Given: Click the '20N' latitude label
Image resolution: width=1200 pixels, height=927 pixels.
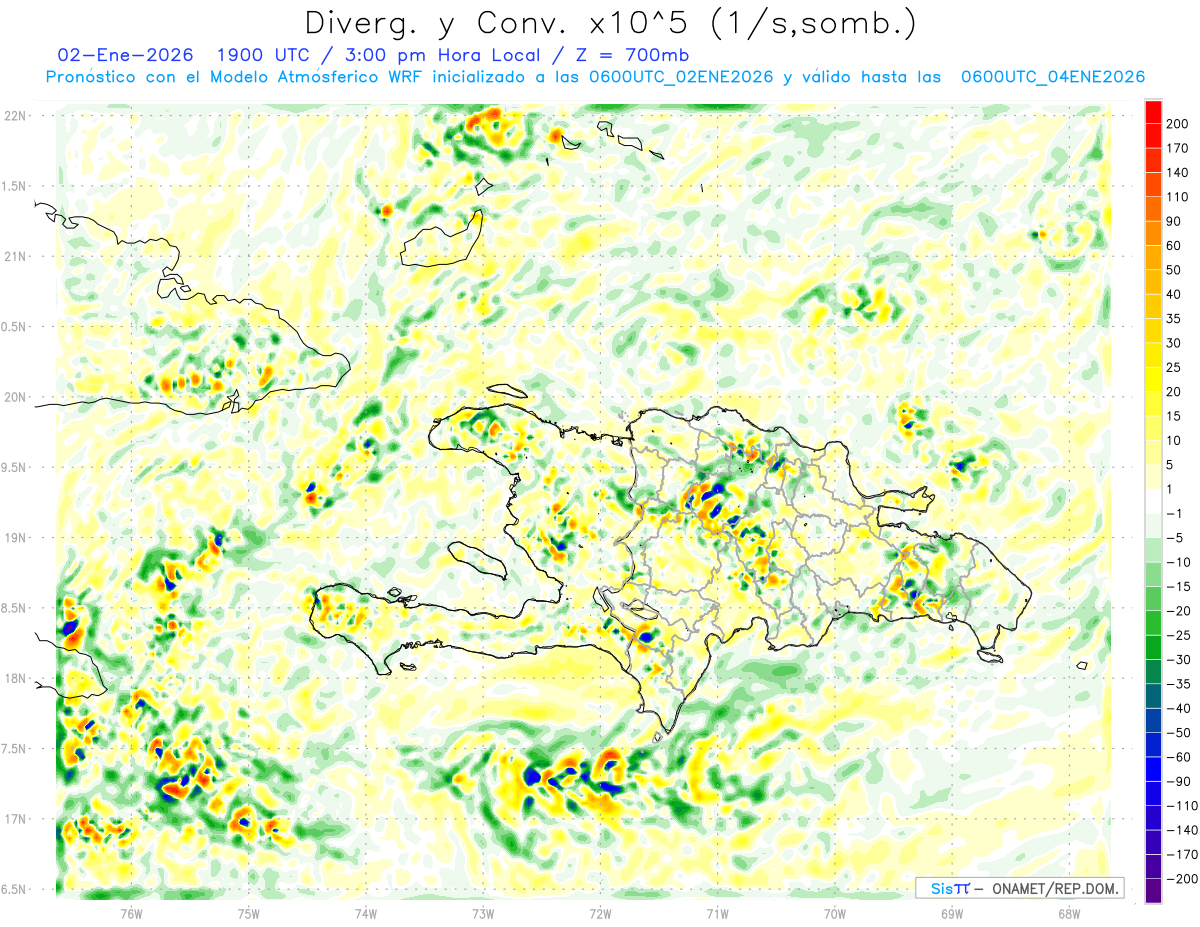Looking at the screenshot, I should tap(15, 397).
